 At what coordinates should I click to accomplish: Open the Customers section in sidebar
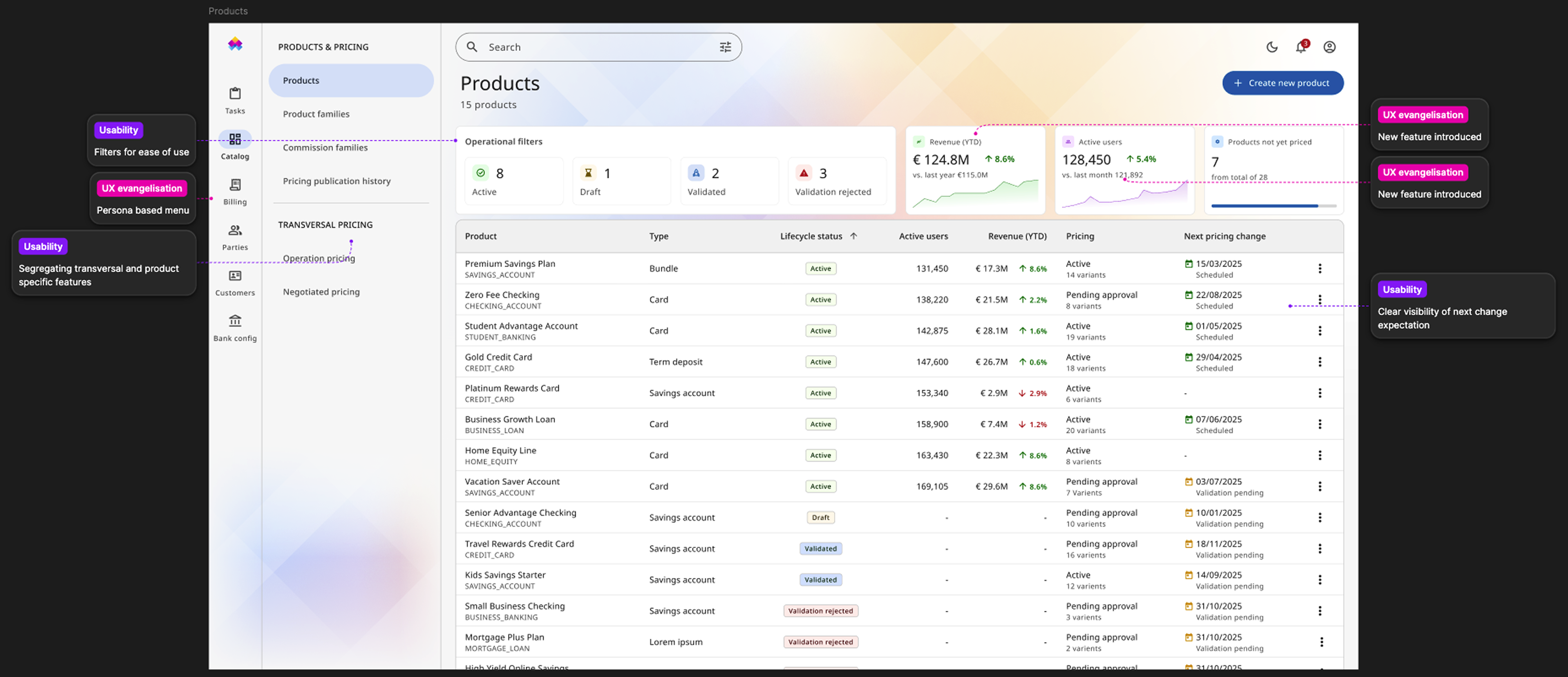(235, 283)
